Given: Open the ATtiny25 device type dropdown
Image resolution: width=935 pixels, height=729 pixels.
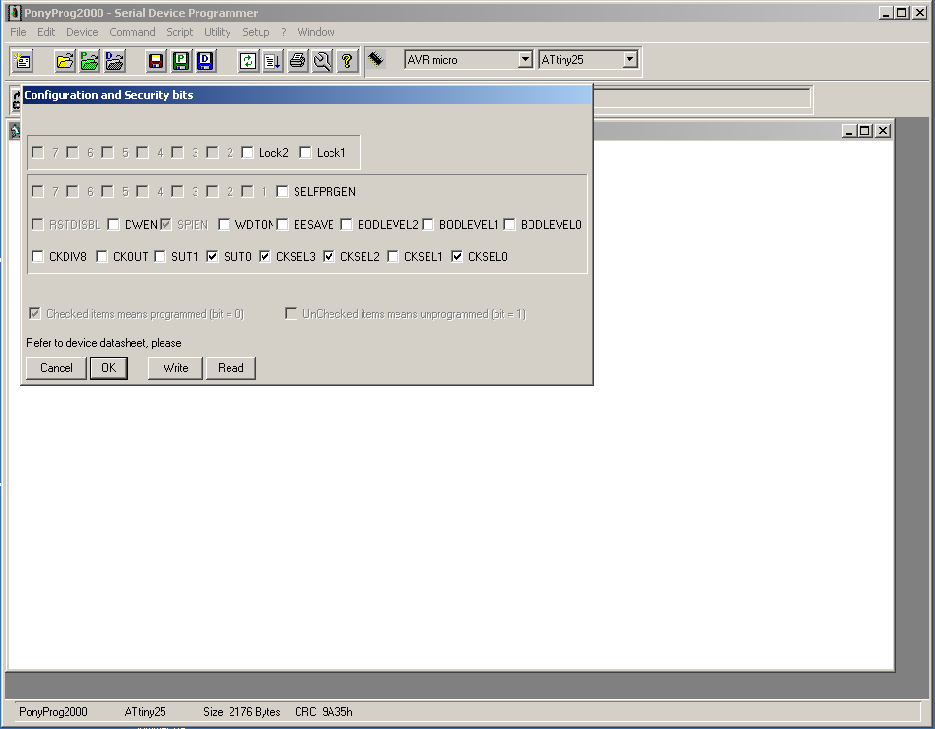Looking at the screenshot, I should point(630,60).
